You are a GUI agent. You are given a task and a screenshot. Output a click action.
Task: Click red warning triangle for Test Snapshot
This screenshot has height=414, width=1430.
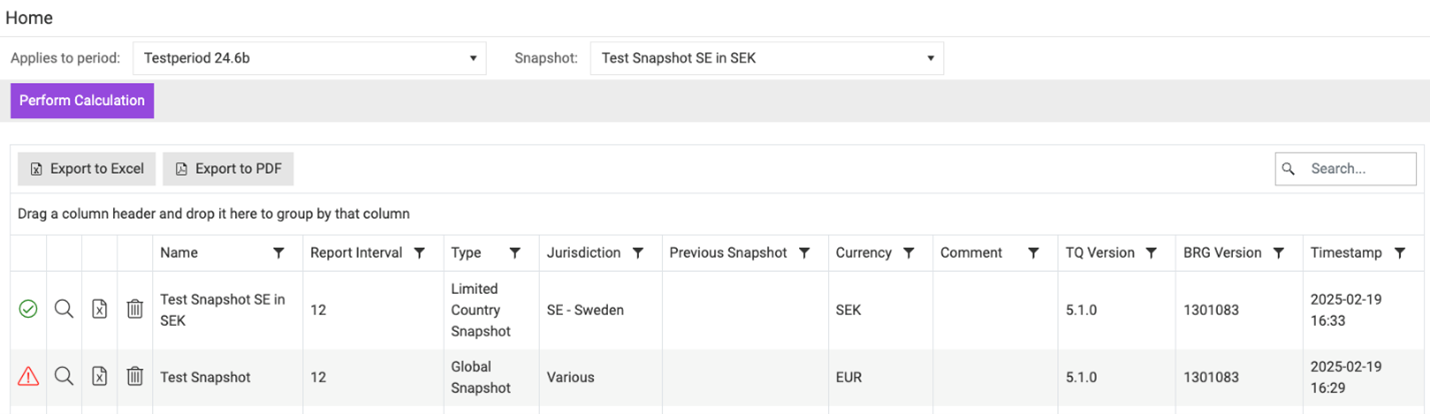28,377
